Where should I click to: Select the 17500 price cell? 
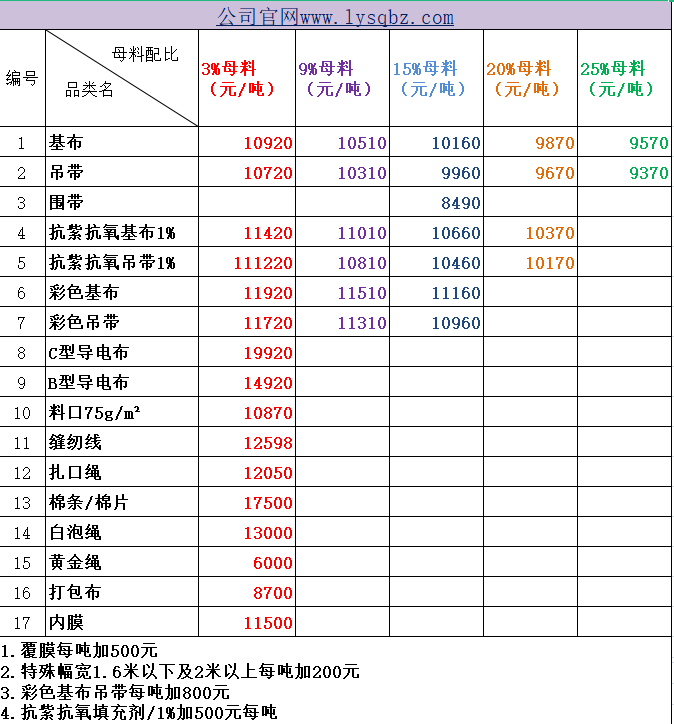coord(247,502)
